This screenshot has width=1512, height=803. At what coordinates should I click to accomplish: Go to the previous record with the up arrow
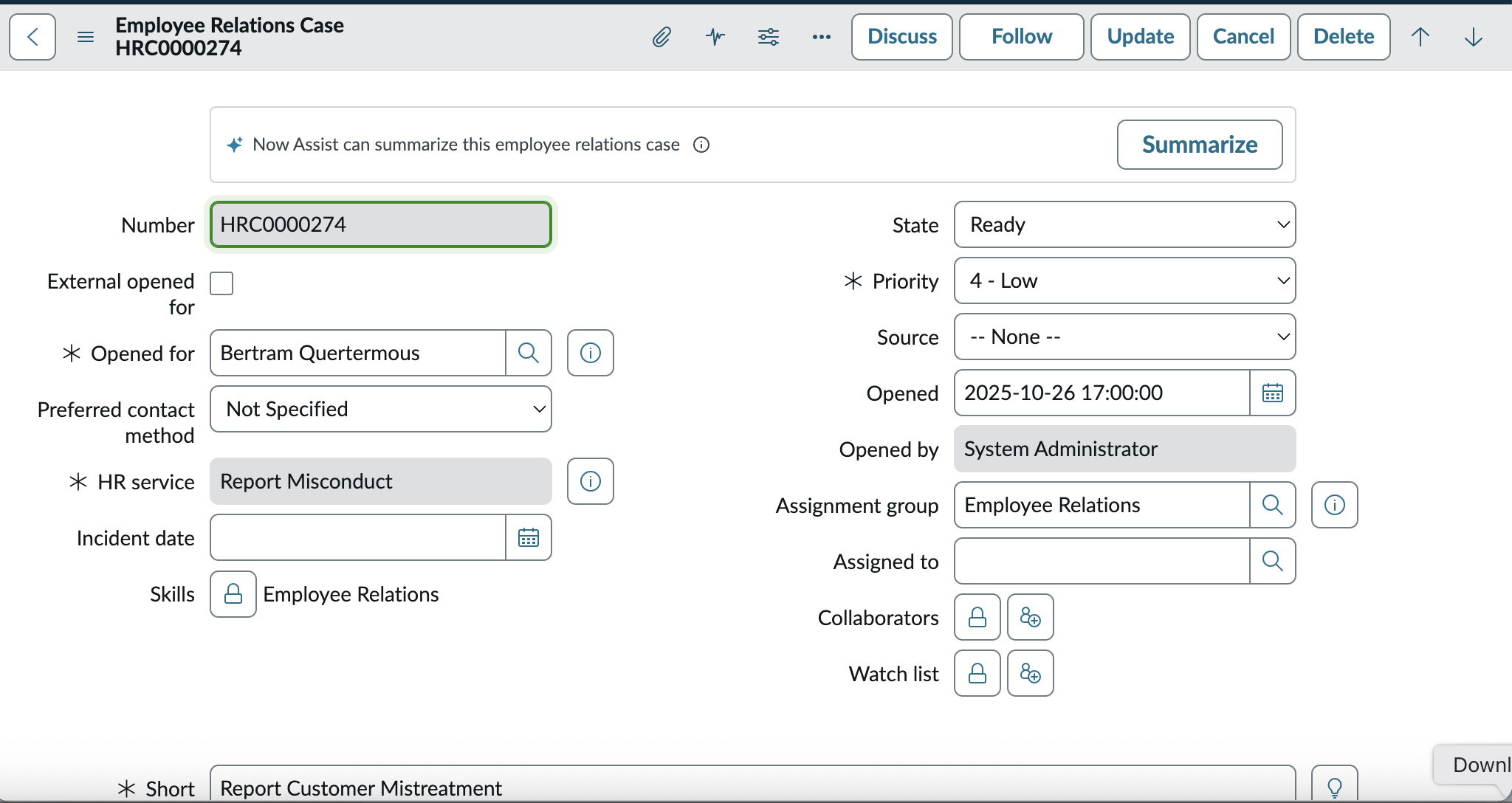pyautogui.click(x=1420, y=37)
